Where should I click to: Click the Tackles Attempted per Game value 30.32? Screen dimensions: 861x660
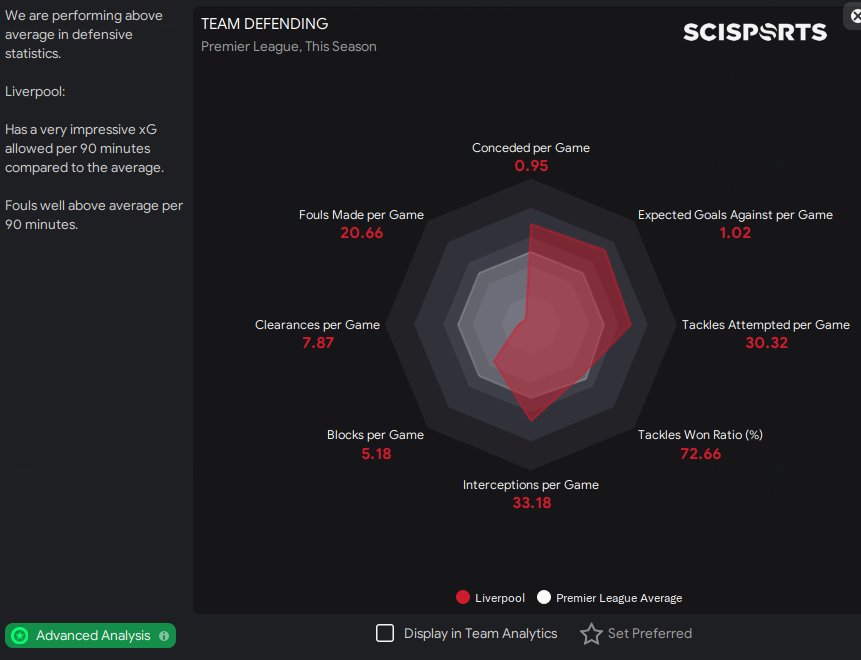tap(767, 343)
